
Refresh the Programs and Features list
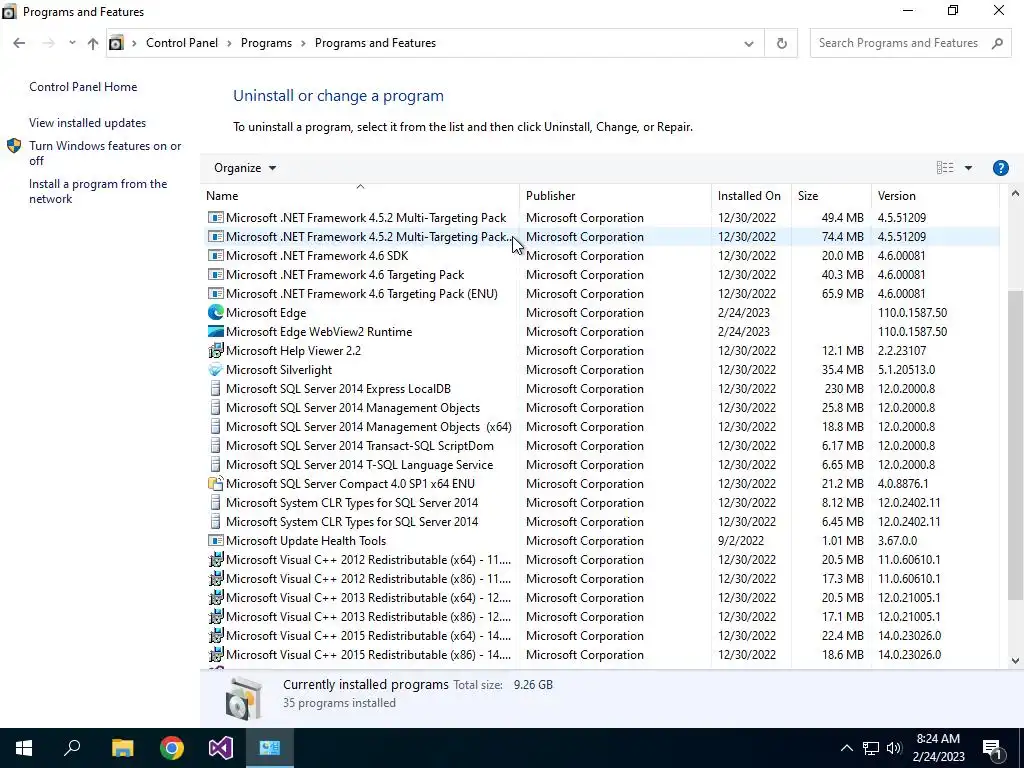[781, 44]
